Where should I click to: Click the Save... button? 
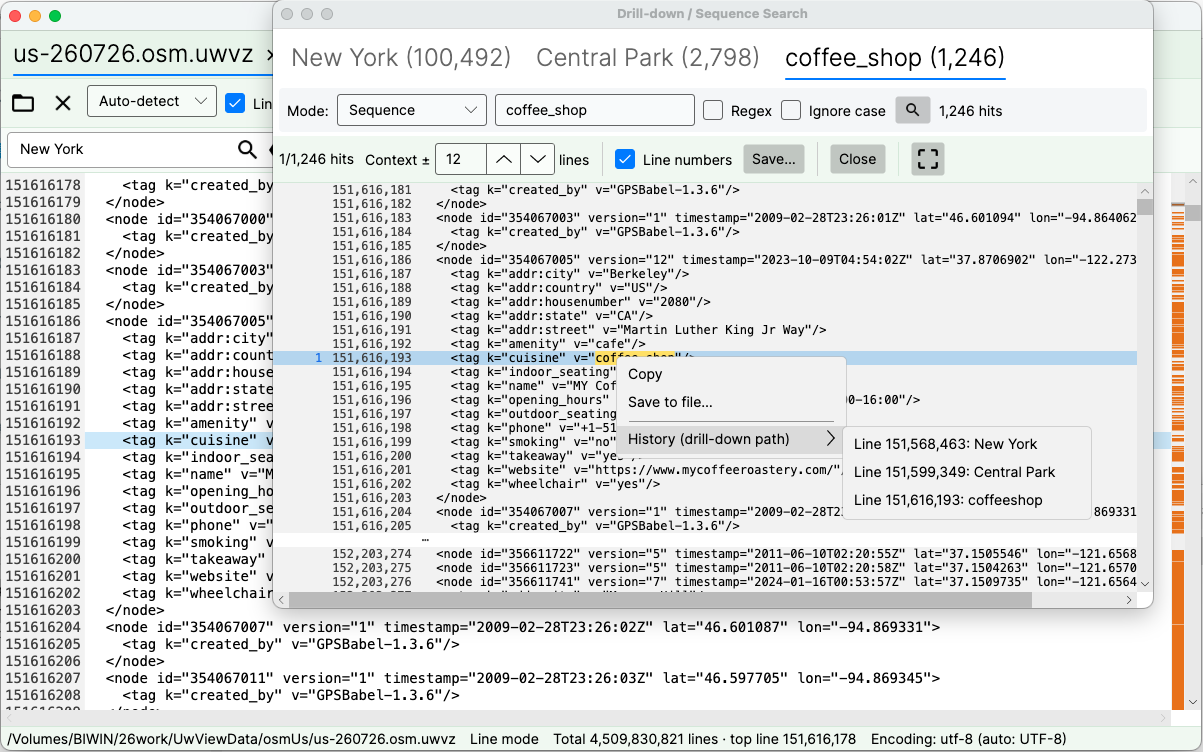tap(774, 159)
